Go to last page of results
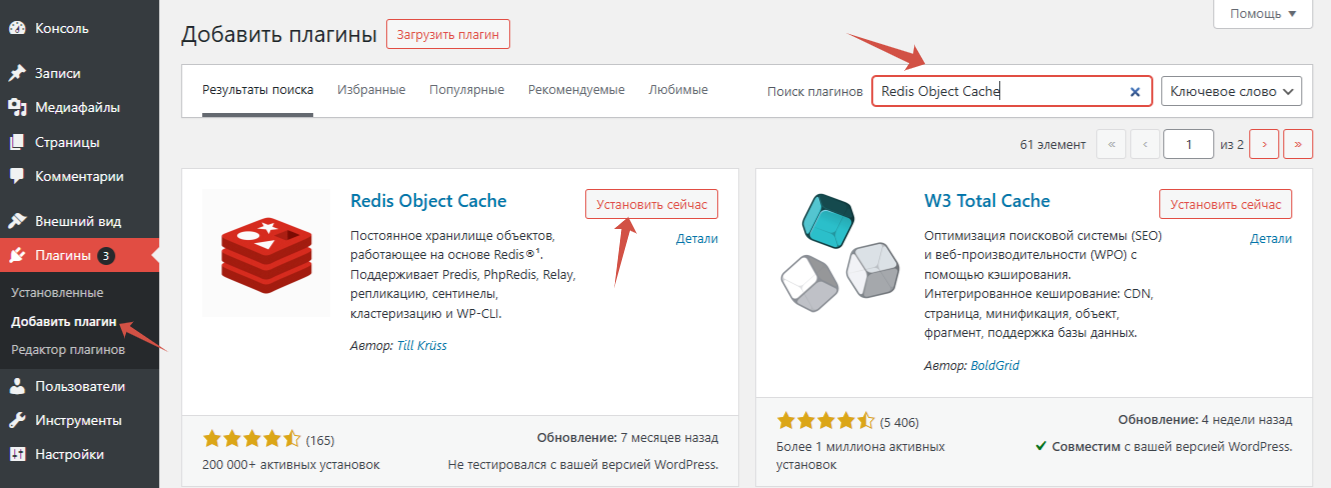 [1298, 144]
